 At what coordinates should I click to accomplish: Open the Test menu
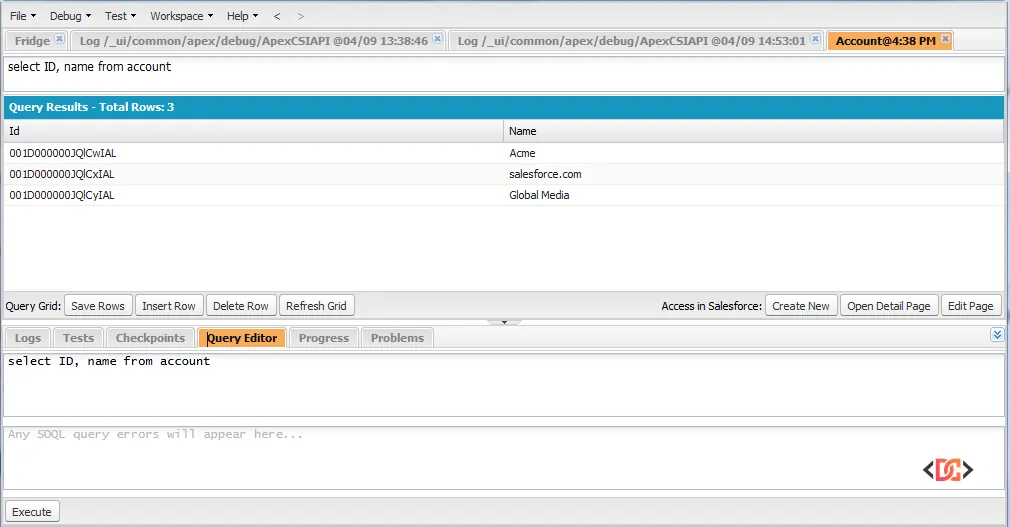coord(120,16)
